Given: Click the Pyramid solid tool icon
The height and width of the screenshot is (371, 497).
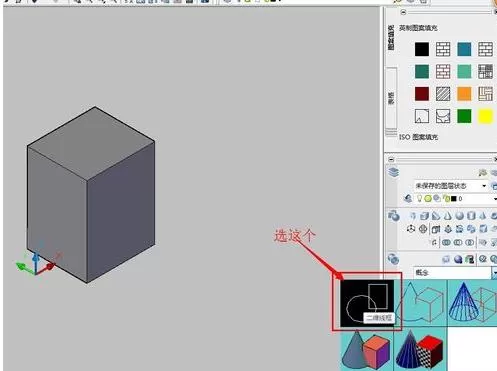Looking at the screenshot, I should point(483,216).
